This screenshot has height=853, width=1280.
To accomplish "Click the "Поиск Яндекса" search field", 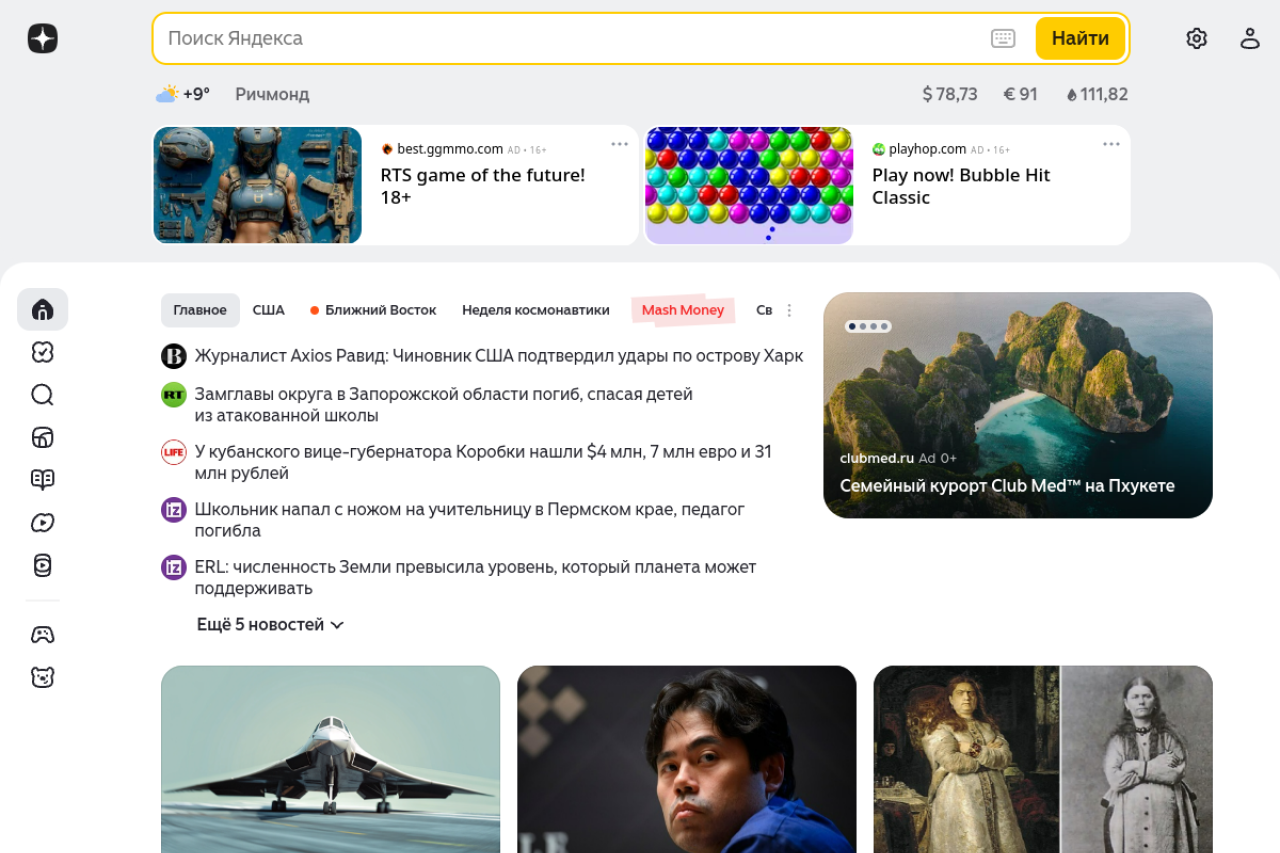I will click(x=570, y=38).
